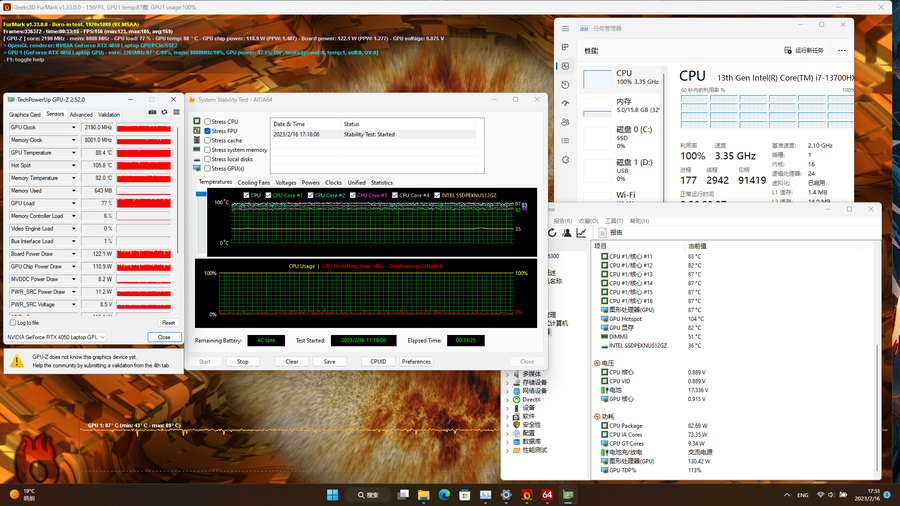Open FurMark taskbar icon
Image resolution: width=900 pixels, height=506 pixels.
[x=526, y=495]
